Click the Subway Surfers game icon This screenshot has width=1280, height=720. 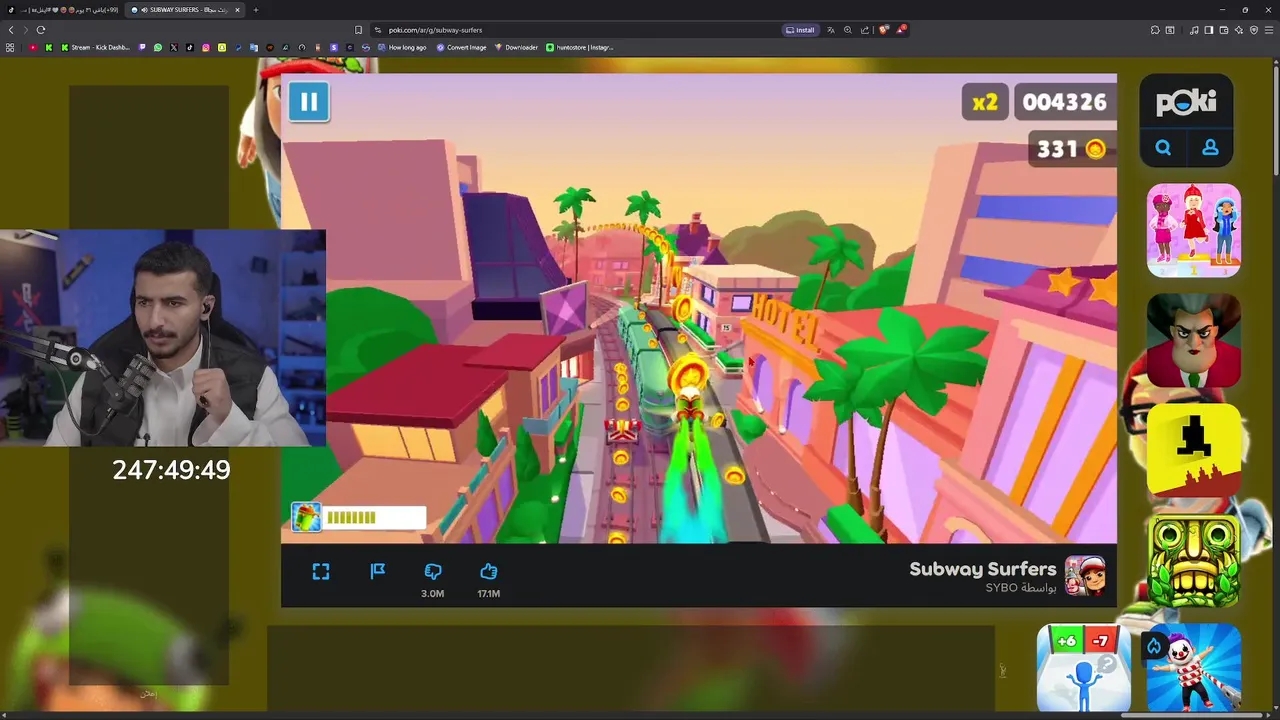pyautogui.click(x=1085, y=576)
